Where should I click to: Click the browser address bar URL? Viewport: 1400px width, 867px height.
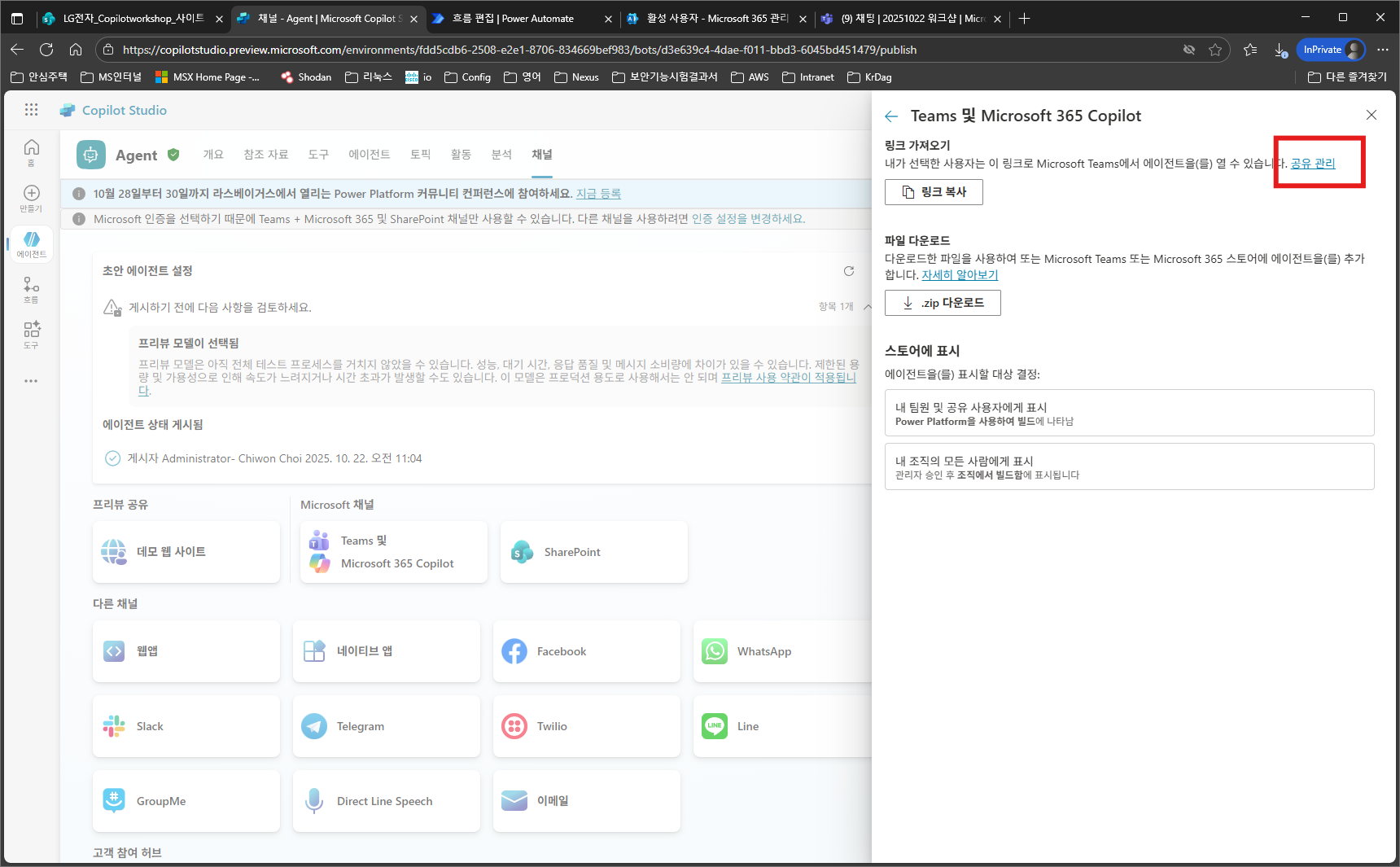519,50
